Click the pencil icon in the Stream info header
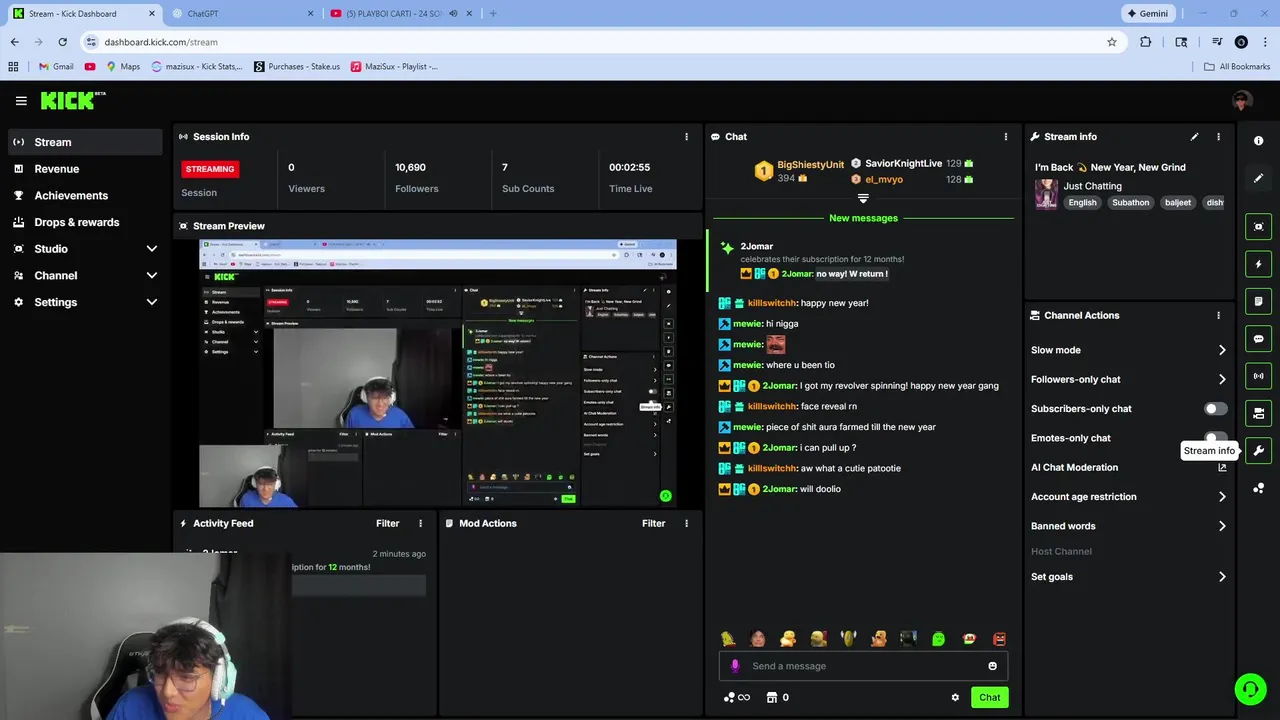 (x=1194, y=137)
